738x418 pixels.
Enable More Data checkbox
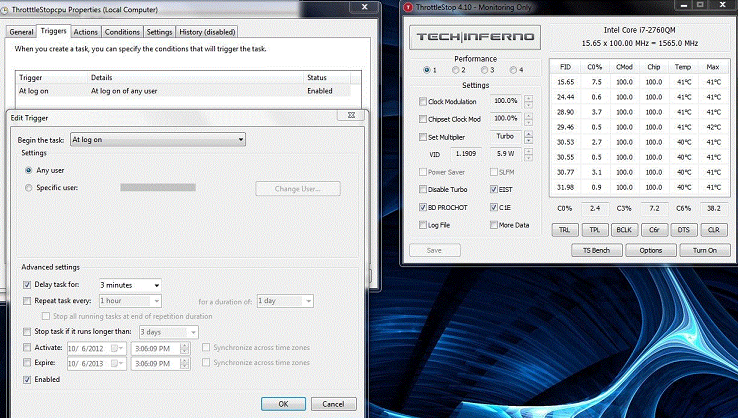point(493,225)
